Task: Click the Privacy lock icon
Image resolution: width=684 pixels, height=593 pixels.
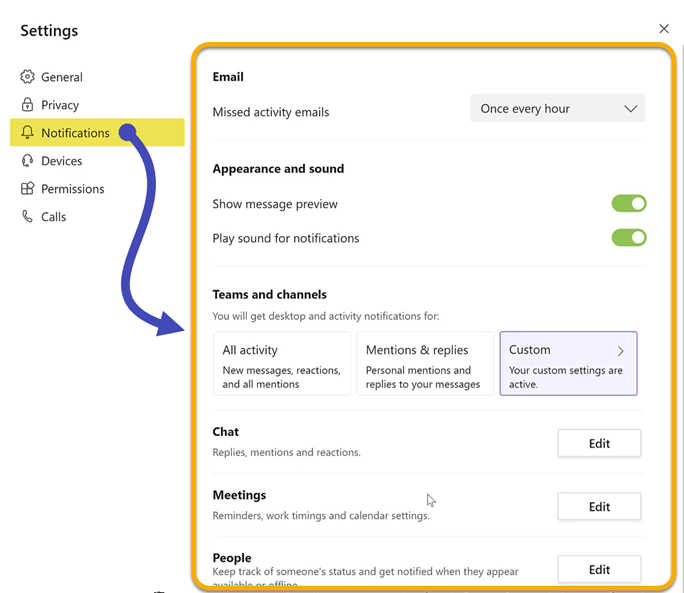Action: point(27,105)
